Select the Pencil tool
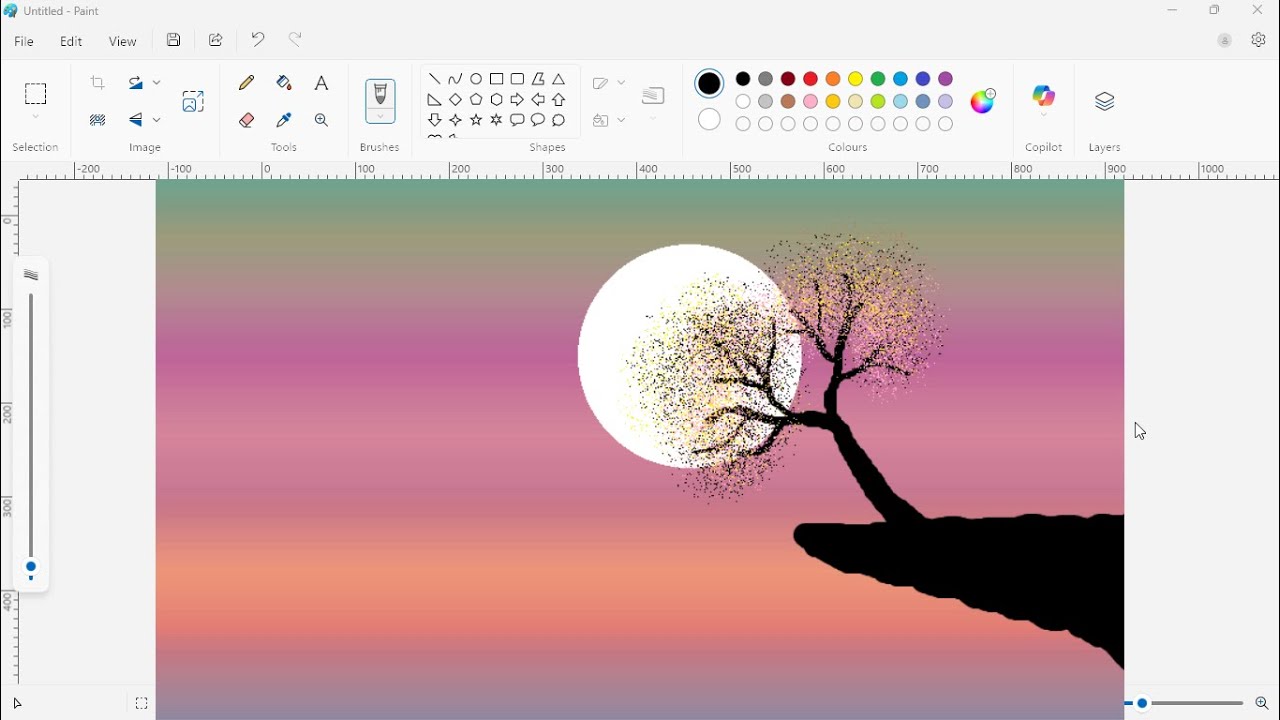Screen dimensions: 1280x720 pyautogui.click(x=247, y=83)
